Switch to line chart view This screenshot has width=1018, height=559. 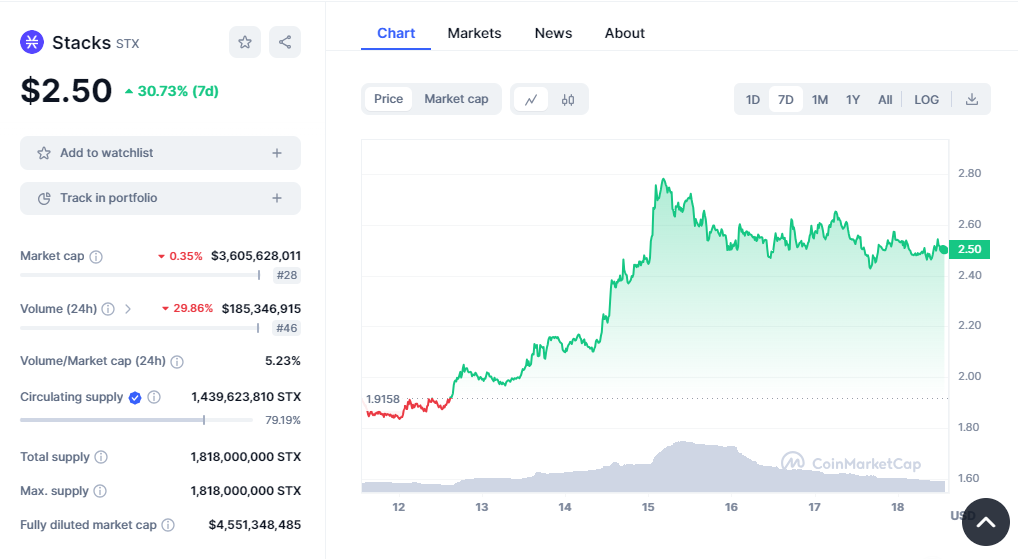click(x=531, y=99)
